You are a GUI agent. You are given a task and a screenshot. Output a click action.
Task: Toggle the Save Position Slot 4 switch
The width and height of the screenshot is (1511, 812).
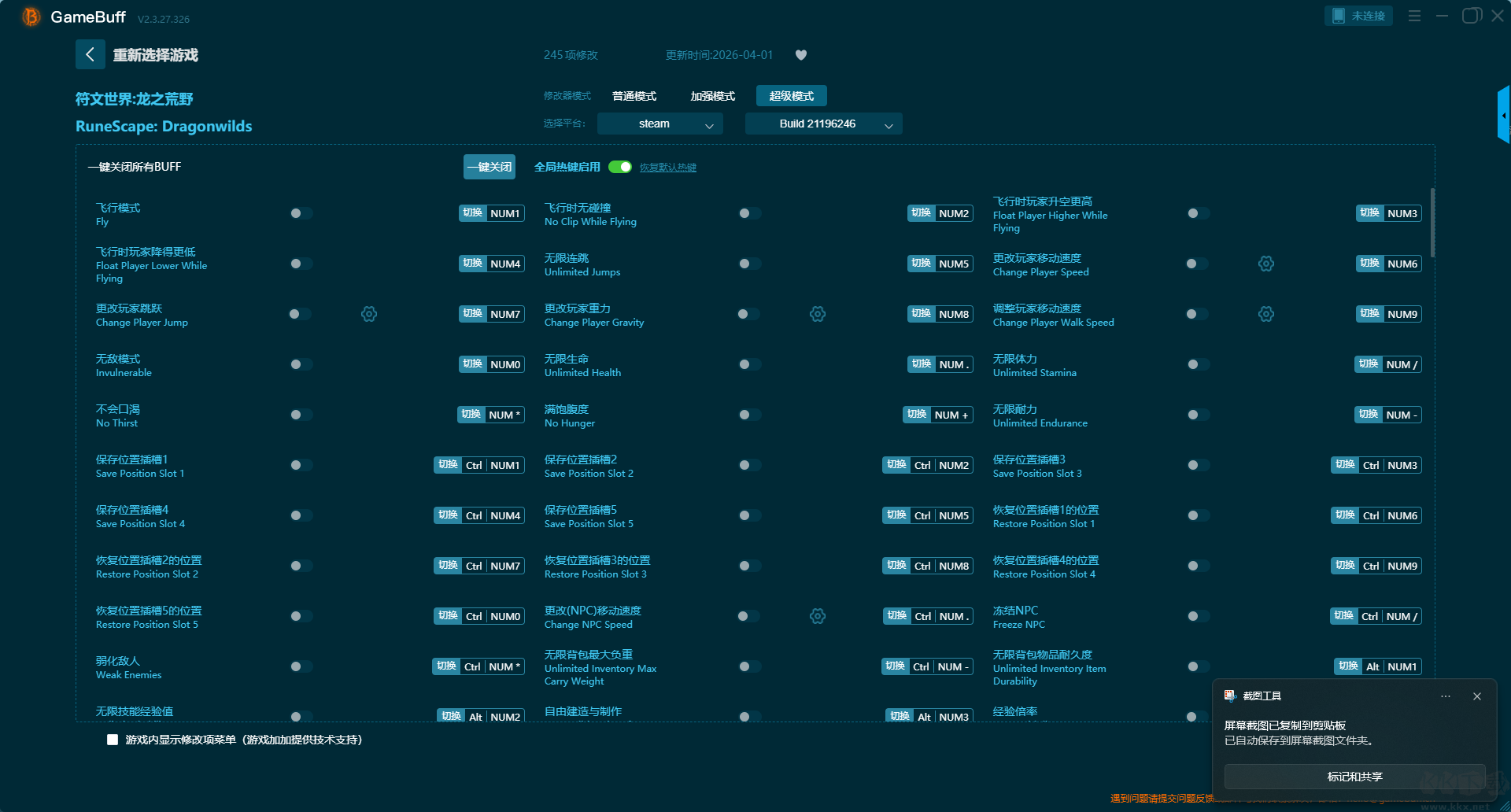pyautogui.click(x=301, y=515)
